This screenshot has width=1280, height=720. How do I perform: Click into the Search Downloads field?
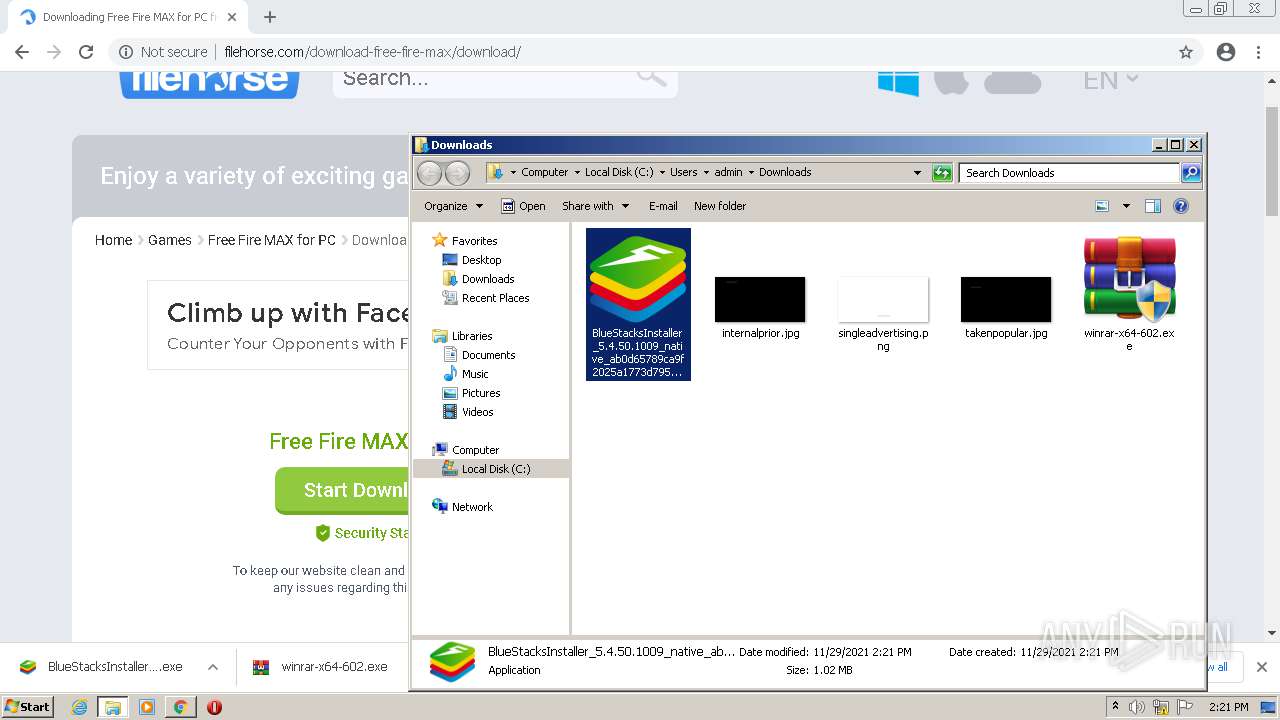tap(1069, 173)
